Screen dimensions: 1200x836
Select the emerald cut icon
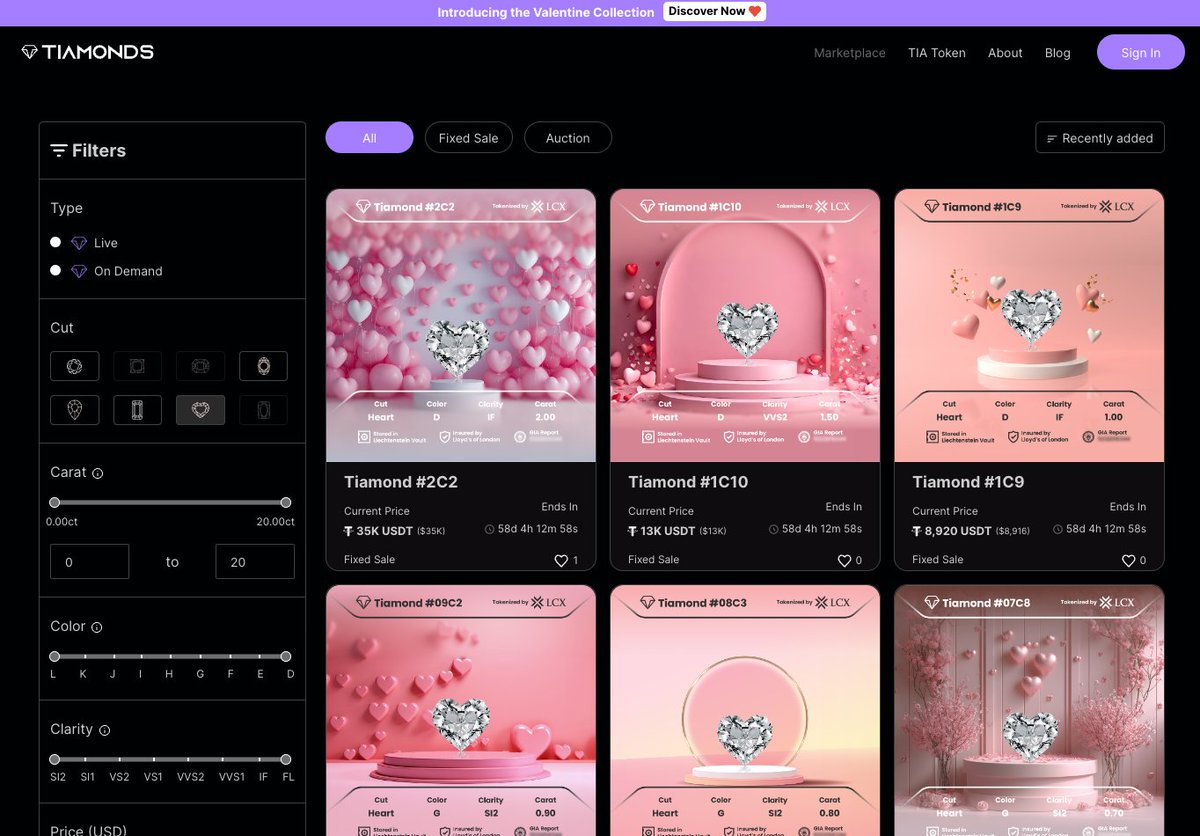(x=137, y=410)
